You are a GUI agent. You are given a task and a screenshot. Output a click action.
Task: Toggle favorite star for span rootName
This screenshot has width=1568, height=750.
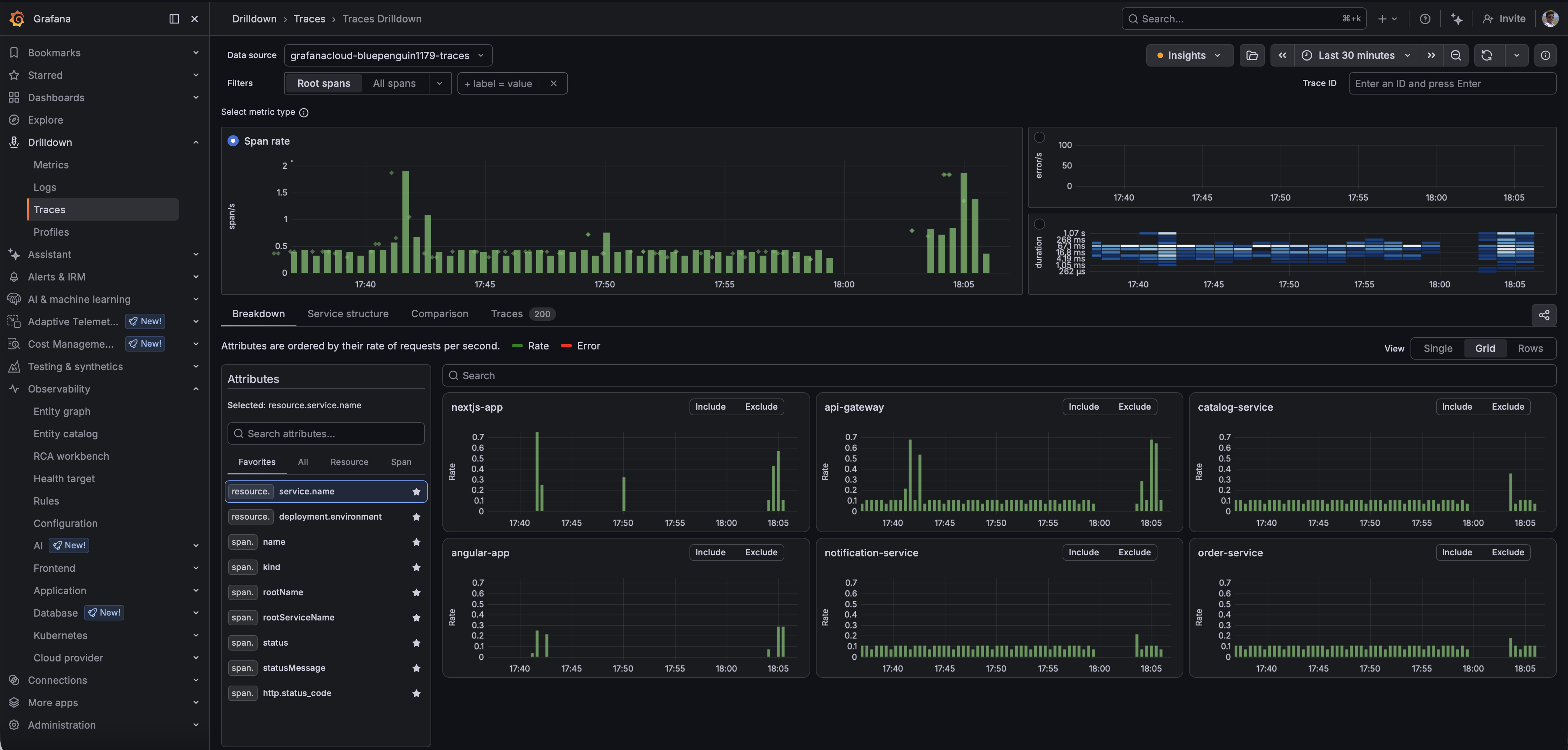pos(416,592)
